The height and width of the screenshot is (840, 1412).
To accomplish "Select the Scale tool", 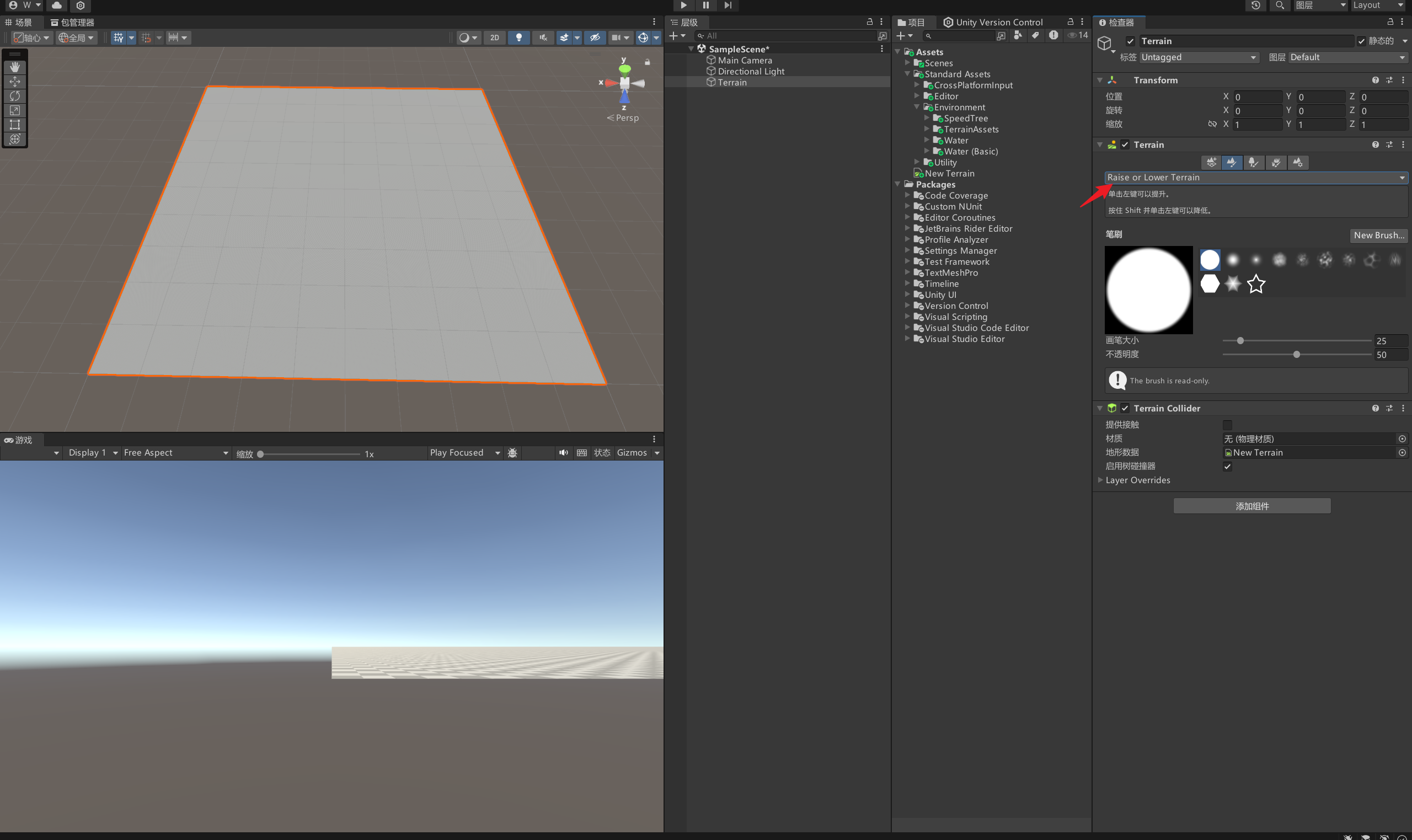I will pyautogui.click(x=15, y=110).
